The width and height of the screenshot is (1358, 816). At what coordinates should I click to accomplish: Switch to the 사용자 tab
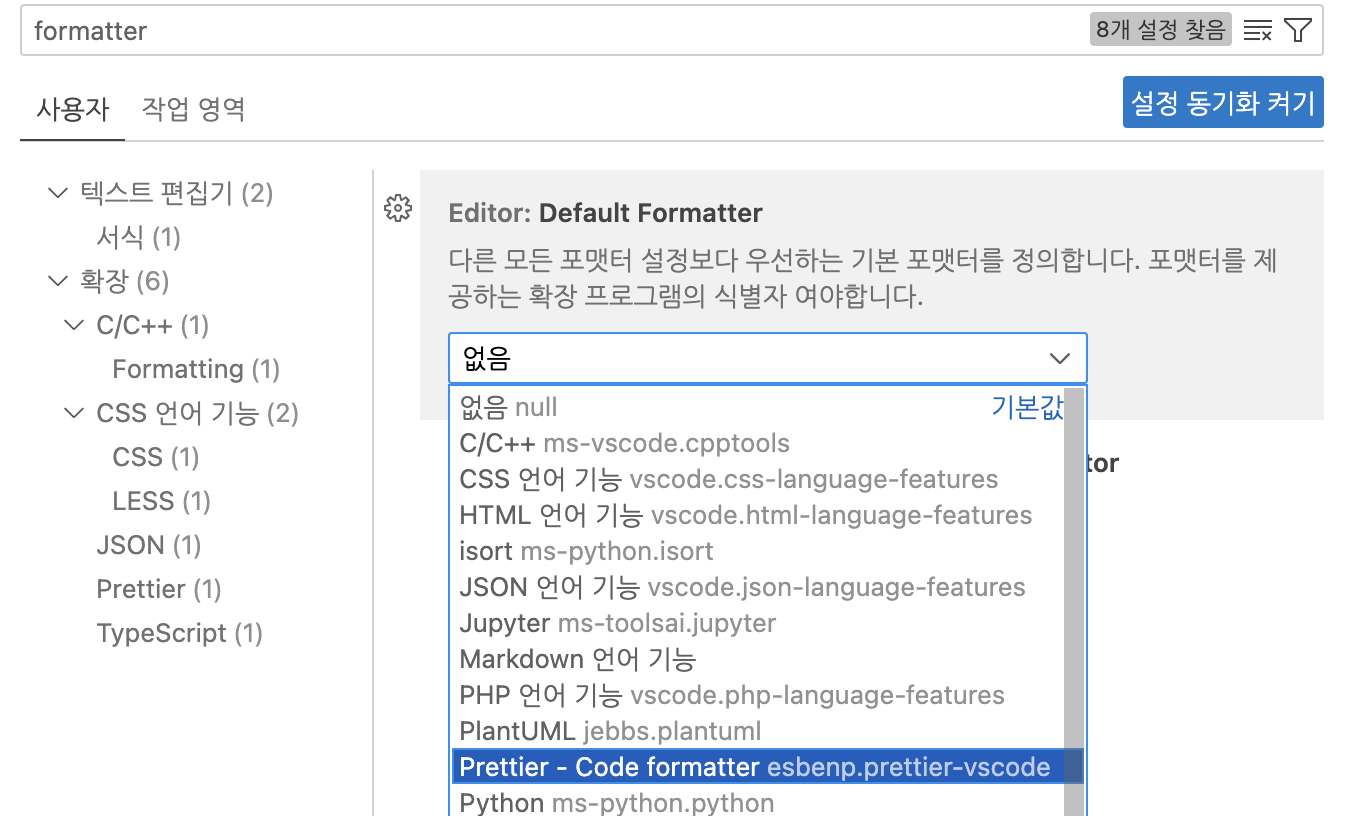coord(72,109)
